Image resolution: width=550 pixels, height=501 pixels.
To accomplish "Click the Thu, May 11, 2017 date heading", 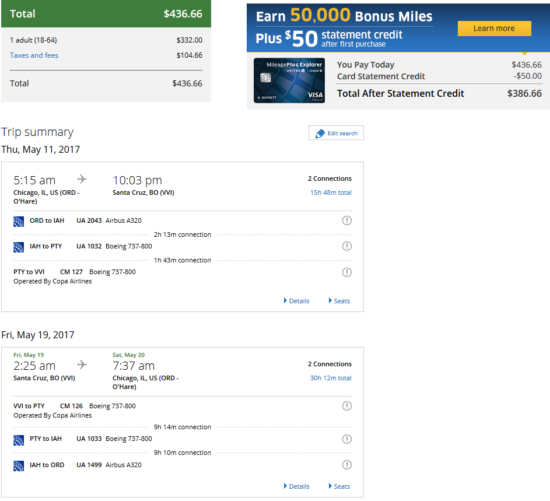I will [41, 149].
